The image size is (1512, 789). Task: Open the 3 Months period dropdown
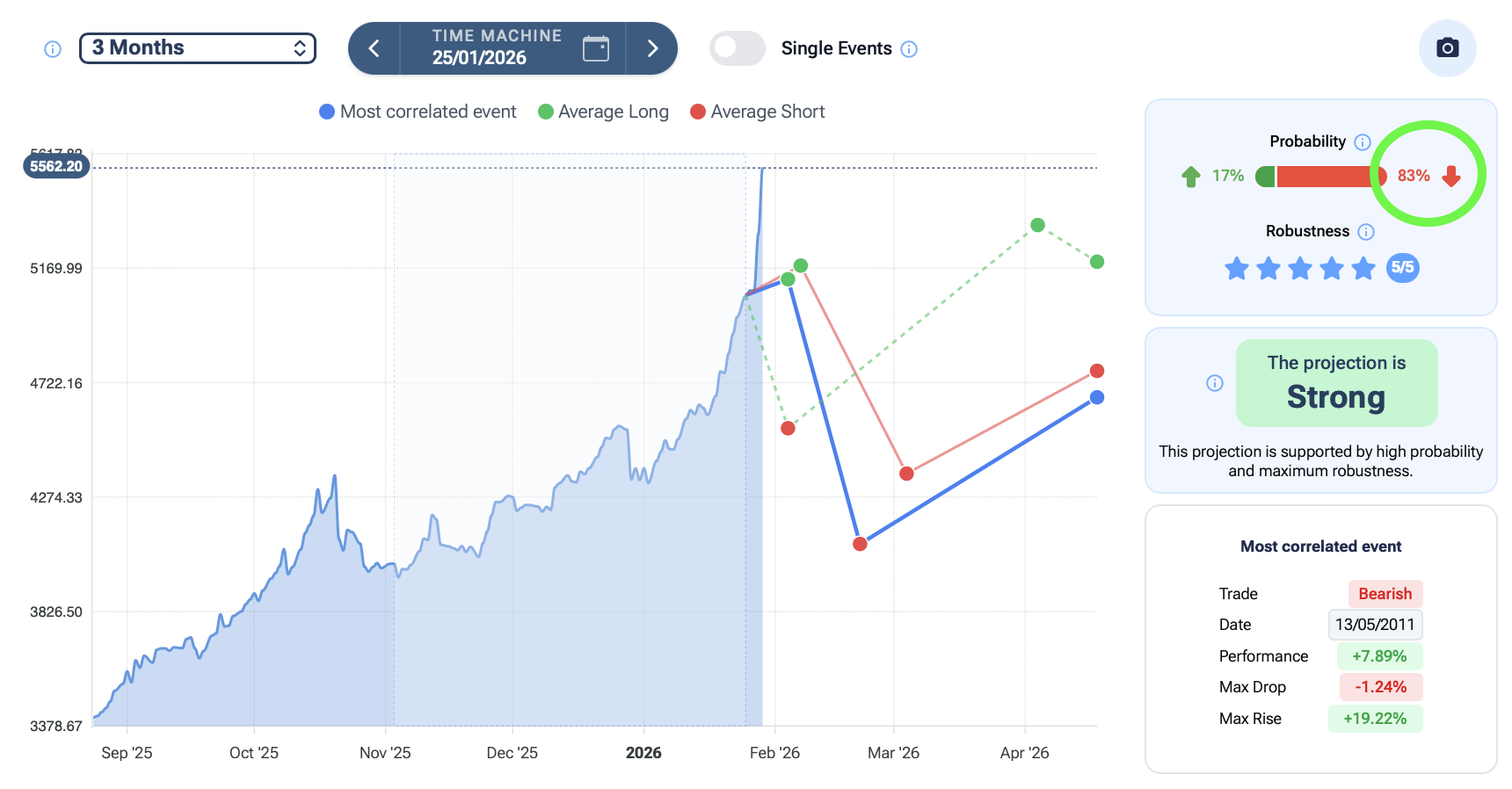198,48
